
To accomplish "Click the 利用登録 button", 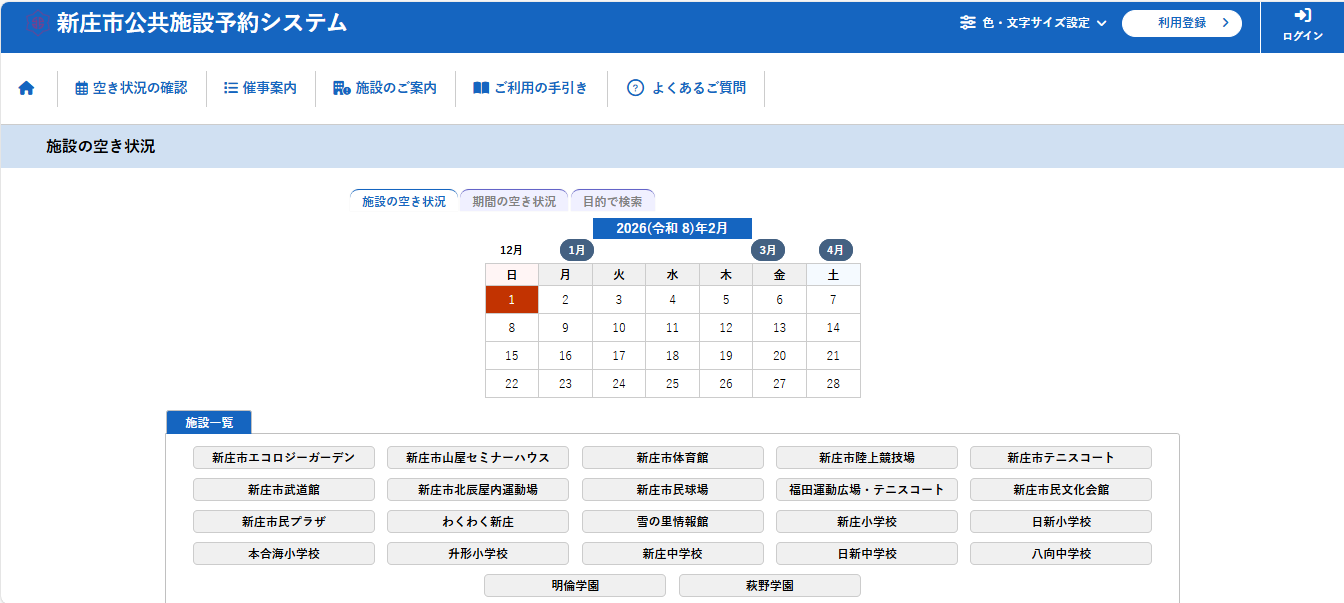I will [x=1181, y=23].
